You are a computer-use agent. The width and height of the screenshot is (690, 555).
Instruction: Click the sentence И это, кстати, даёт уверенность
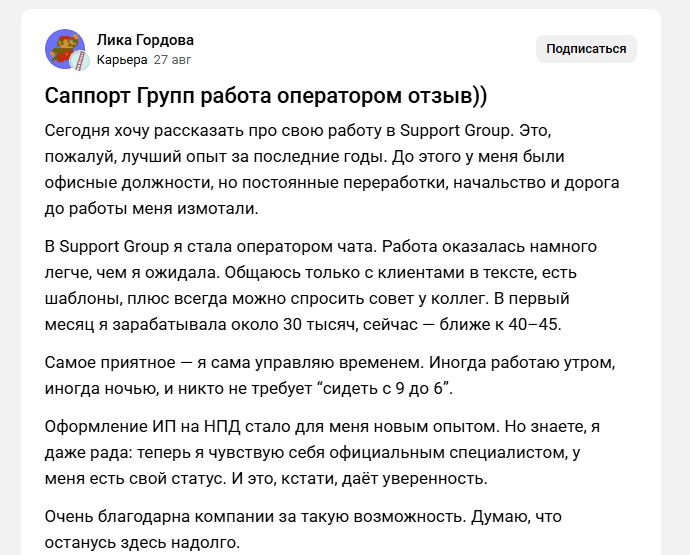click(x=360, y=478)
